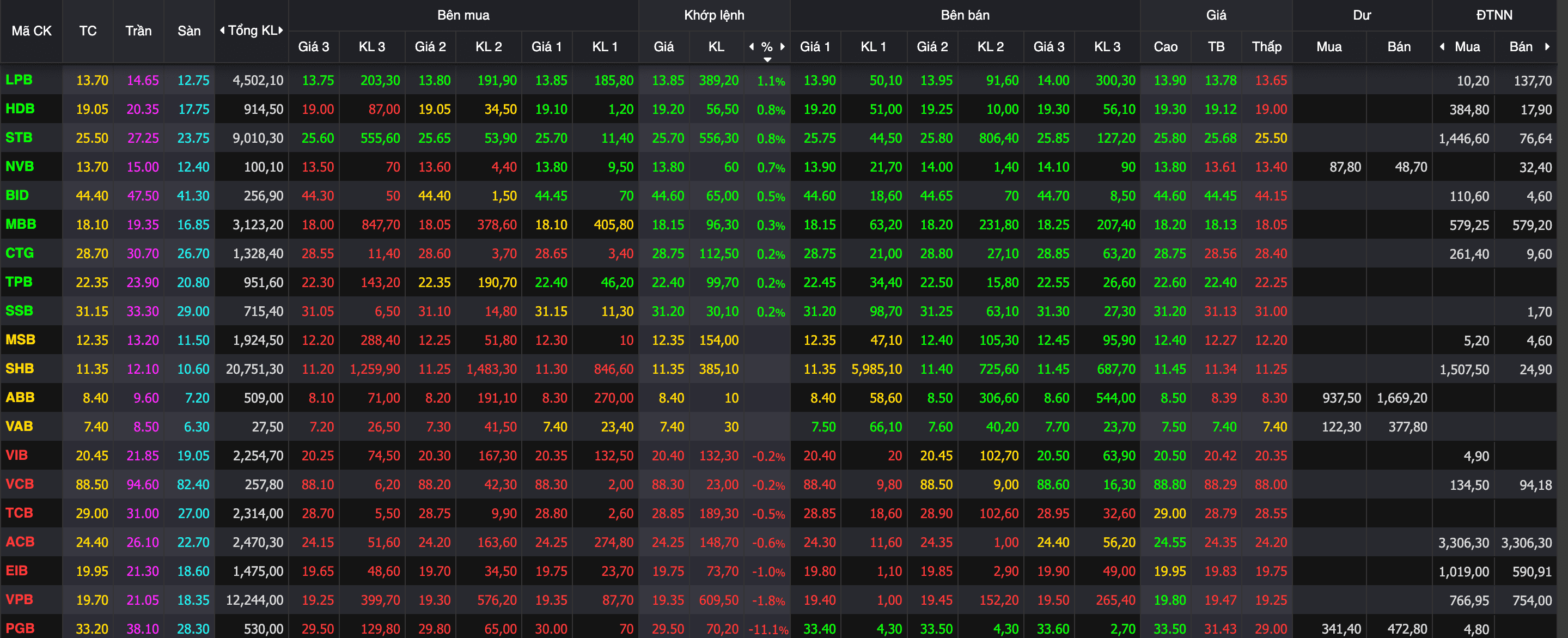The width and height of the screenshot is (1568, 638).
Task: Click left arrow beside ĐTNN Mua header
Action: pos(1442,47)
